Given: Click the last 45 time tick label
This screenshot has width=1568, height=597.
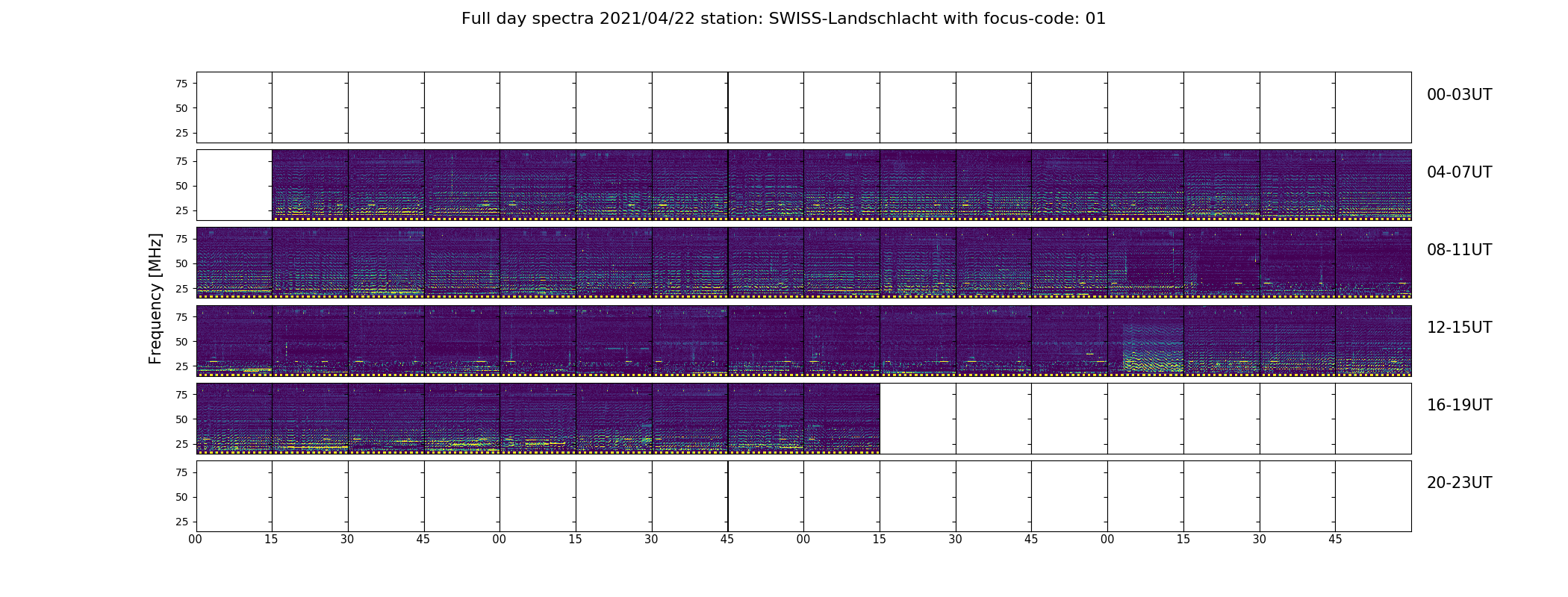Looking at the screenshot, I should 1335,539.
